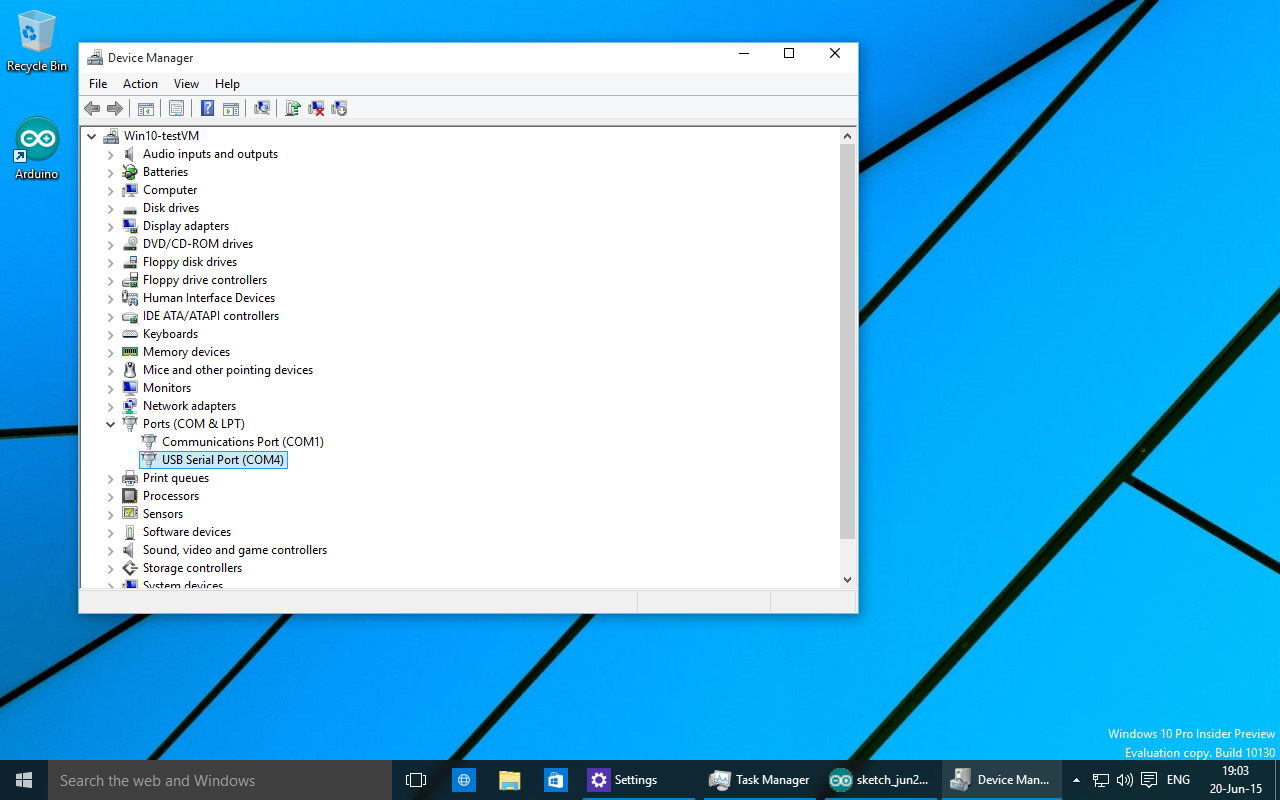Viewport: 1280px width, 800px height.
Task: Scan for hardware changes via toolbar icon
Action: pos(262,108)
